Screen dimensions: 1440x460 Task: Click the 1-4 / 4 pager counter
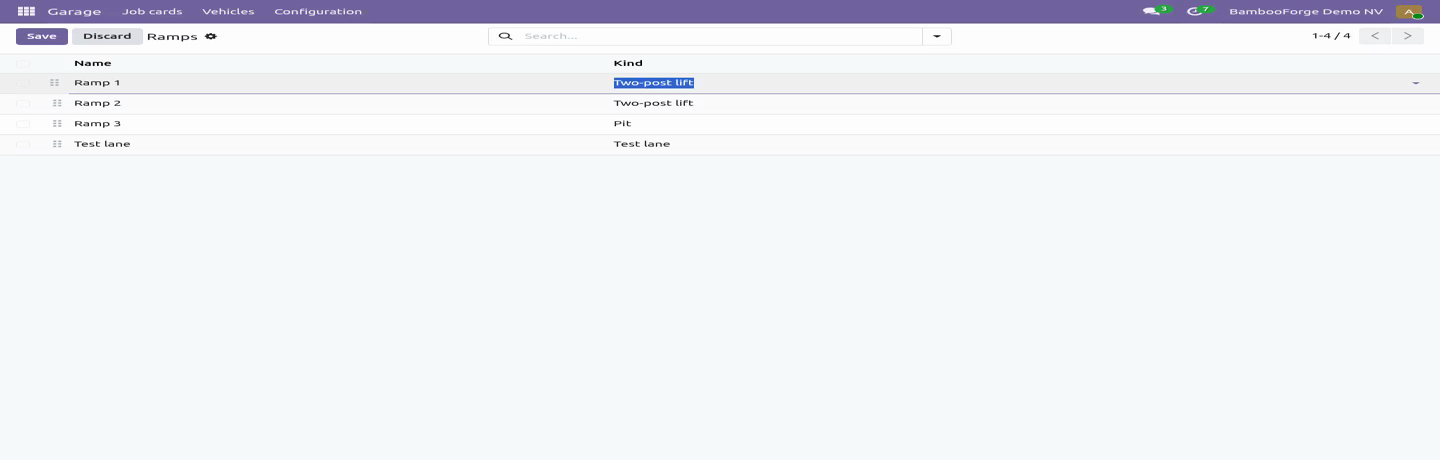[x=1331, y=36]
